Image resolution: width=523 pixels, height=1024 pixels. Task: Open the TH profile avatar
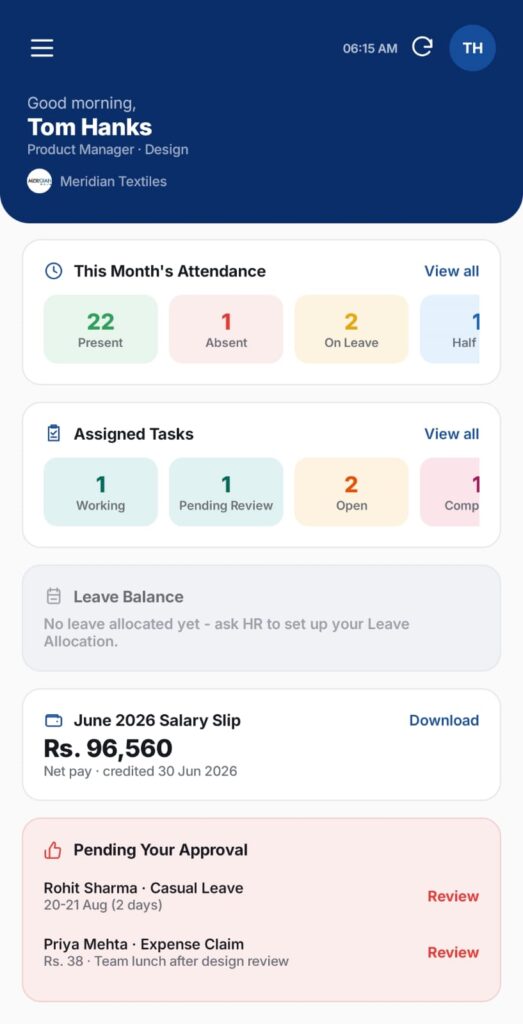tap(473, 48)
